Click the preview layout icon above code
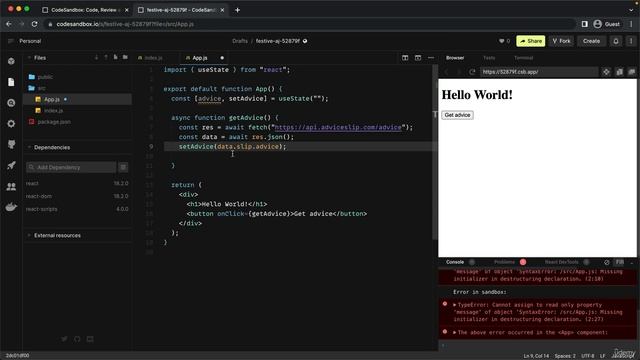640x360 pixels. (418, 58)
